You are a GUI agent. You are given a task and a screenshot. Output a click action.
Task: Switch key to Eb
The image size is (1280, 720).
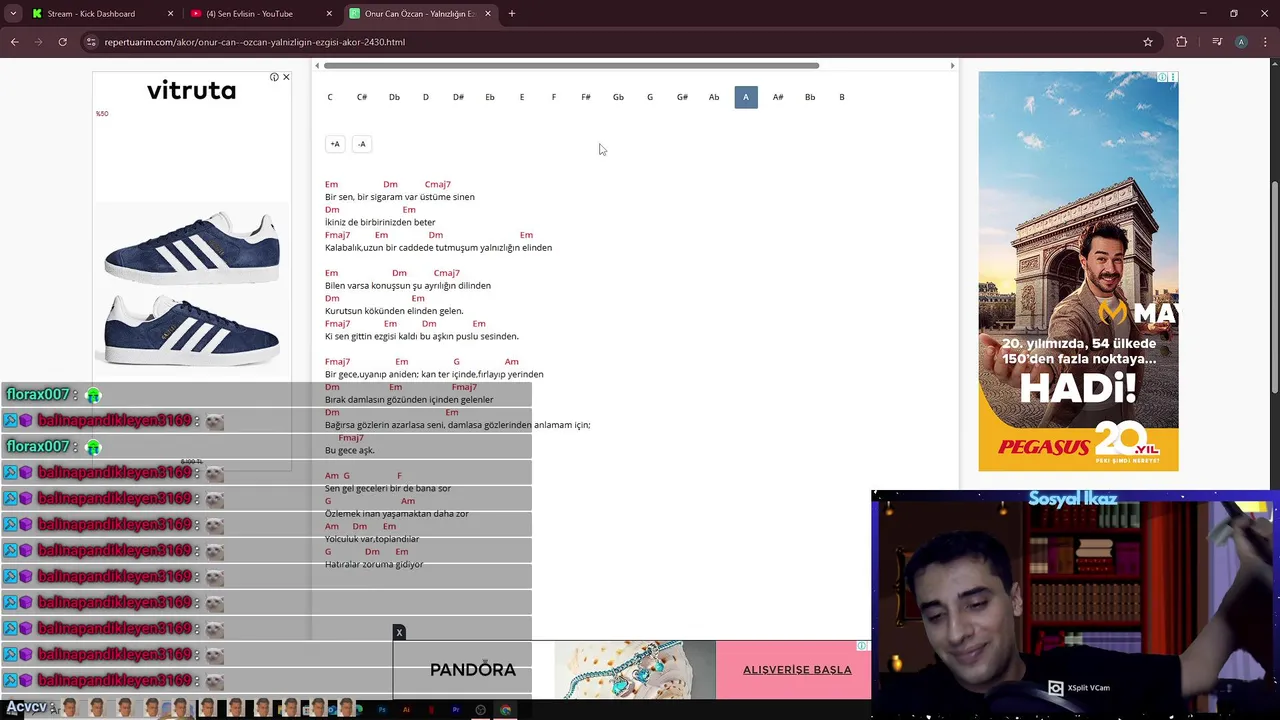pos(490,97)
